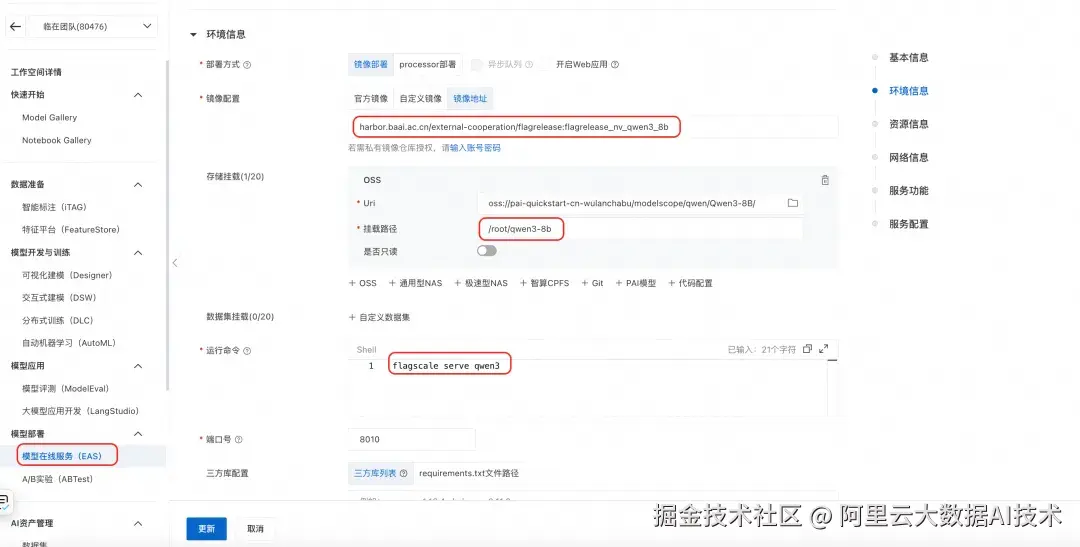
Task: Add a 极速型NAS mount
Action: (481, 283)
